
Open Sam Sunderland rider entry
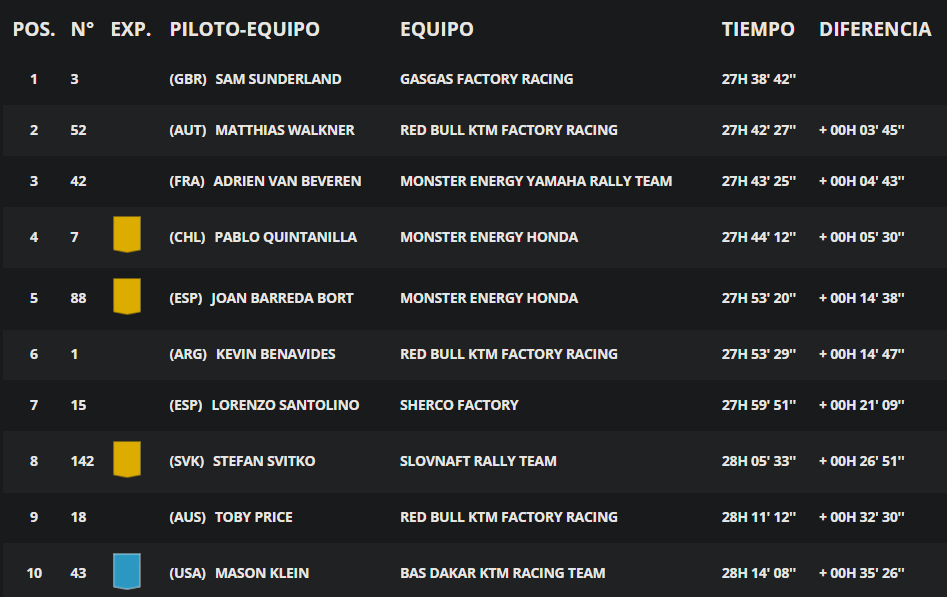[x=278, y=79]
